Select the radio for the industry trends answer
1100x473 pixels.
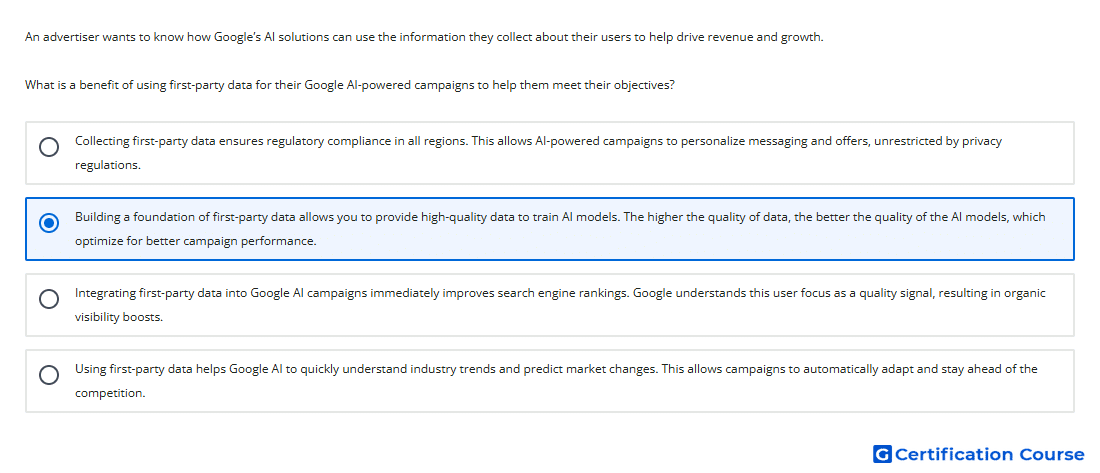[49, 375]
